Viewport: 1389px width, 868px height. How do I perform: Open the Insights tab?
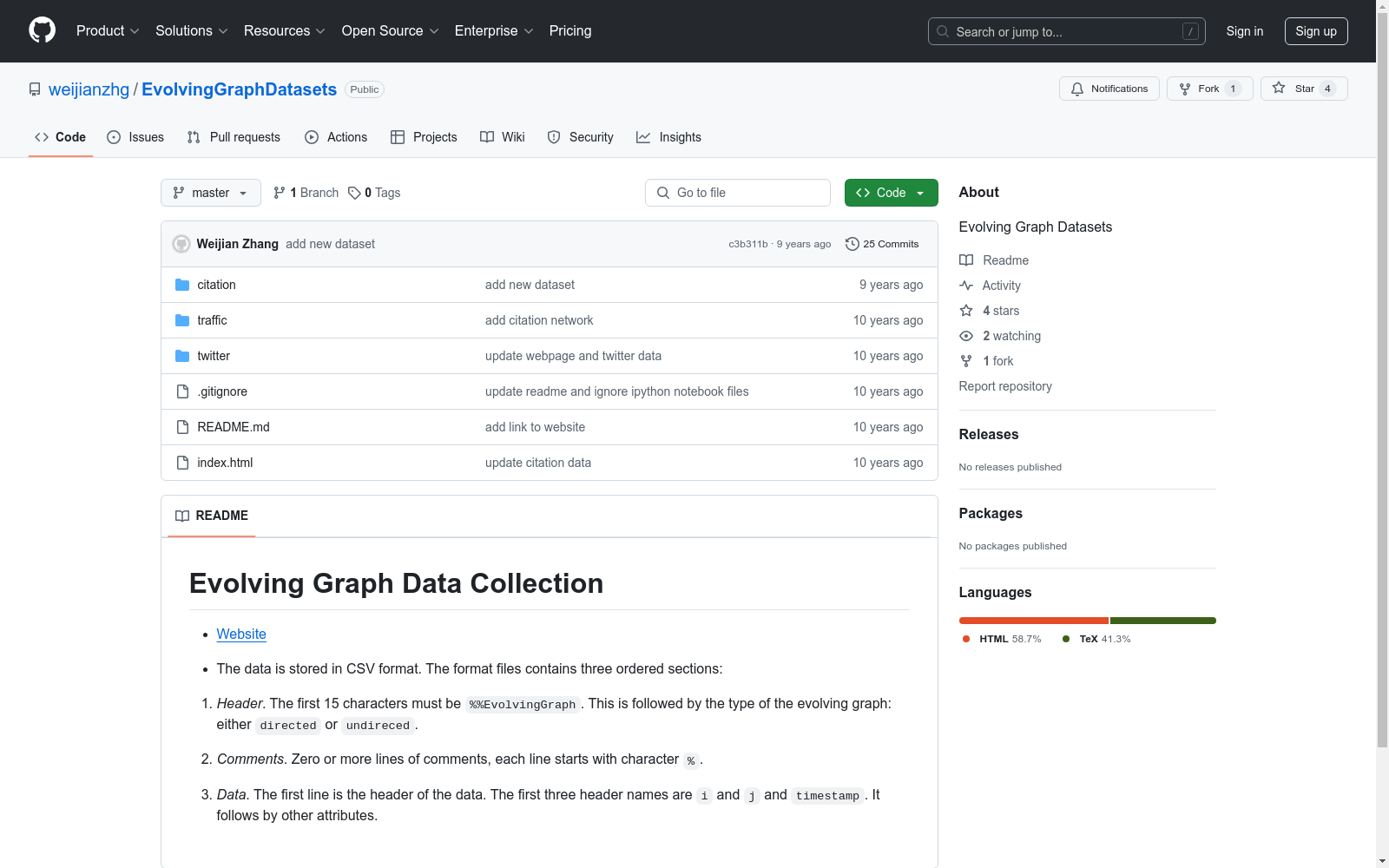tap(668, 137)
